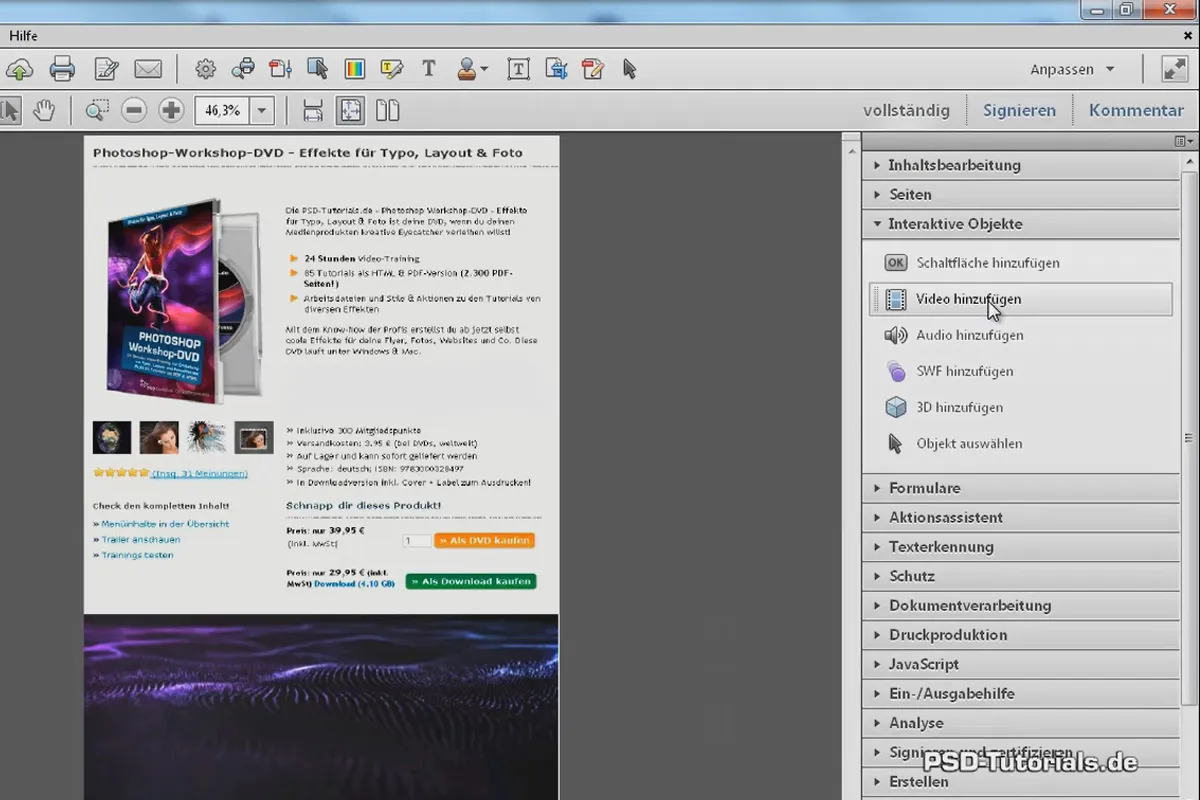Image resolution: width=1200 pixels, height=800 pixels.
Task: Open the Anpassen dropdown
Action: (1073, 70)
